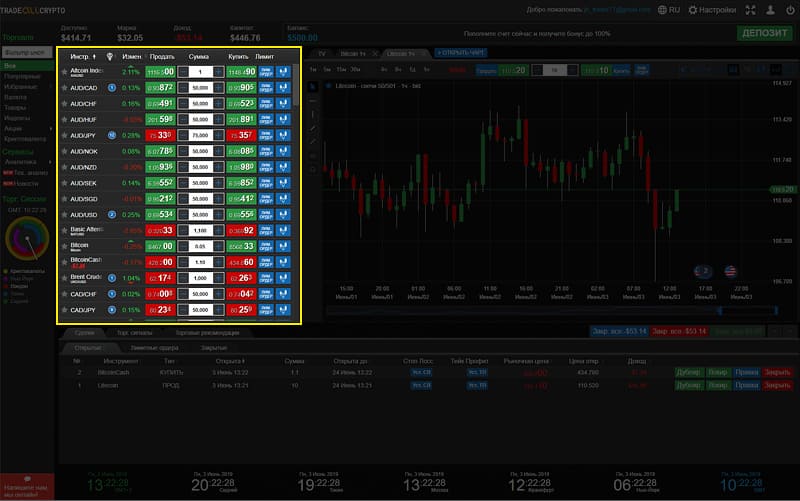Favorite AUD/JPY with its star
Image resolution: width=800 pixels, height=501 pixels.
click(x=64, y=135)
